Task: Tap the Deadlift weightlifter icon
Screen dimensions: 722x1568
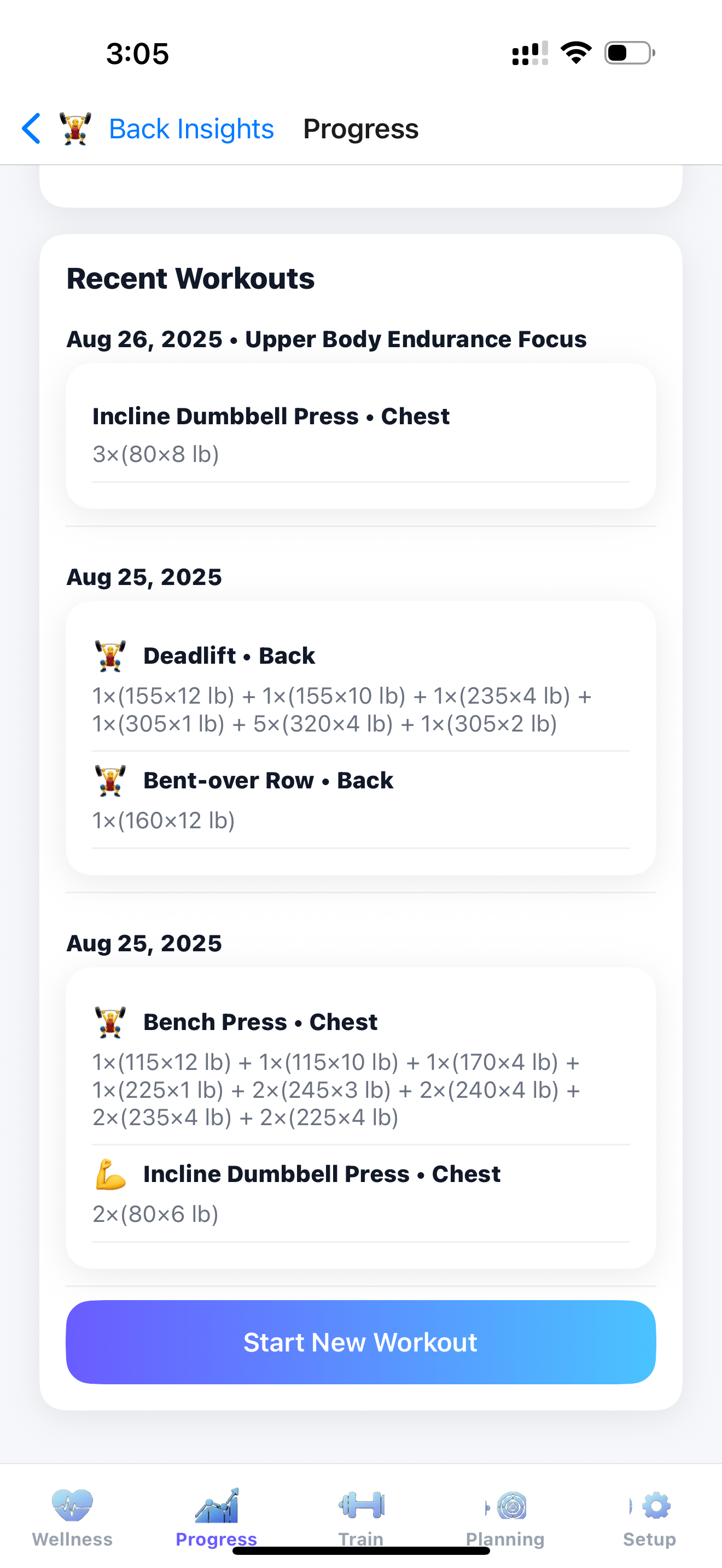Action: (x=110, y=656)
